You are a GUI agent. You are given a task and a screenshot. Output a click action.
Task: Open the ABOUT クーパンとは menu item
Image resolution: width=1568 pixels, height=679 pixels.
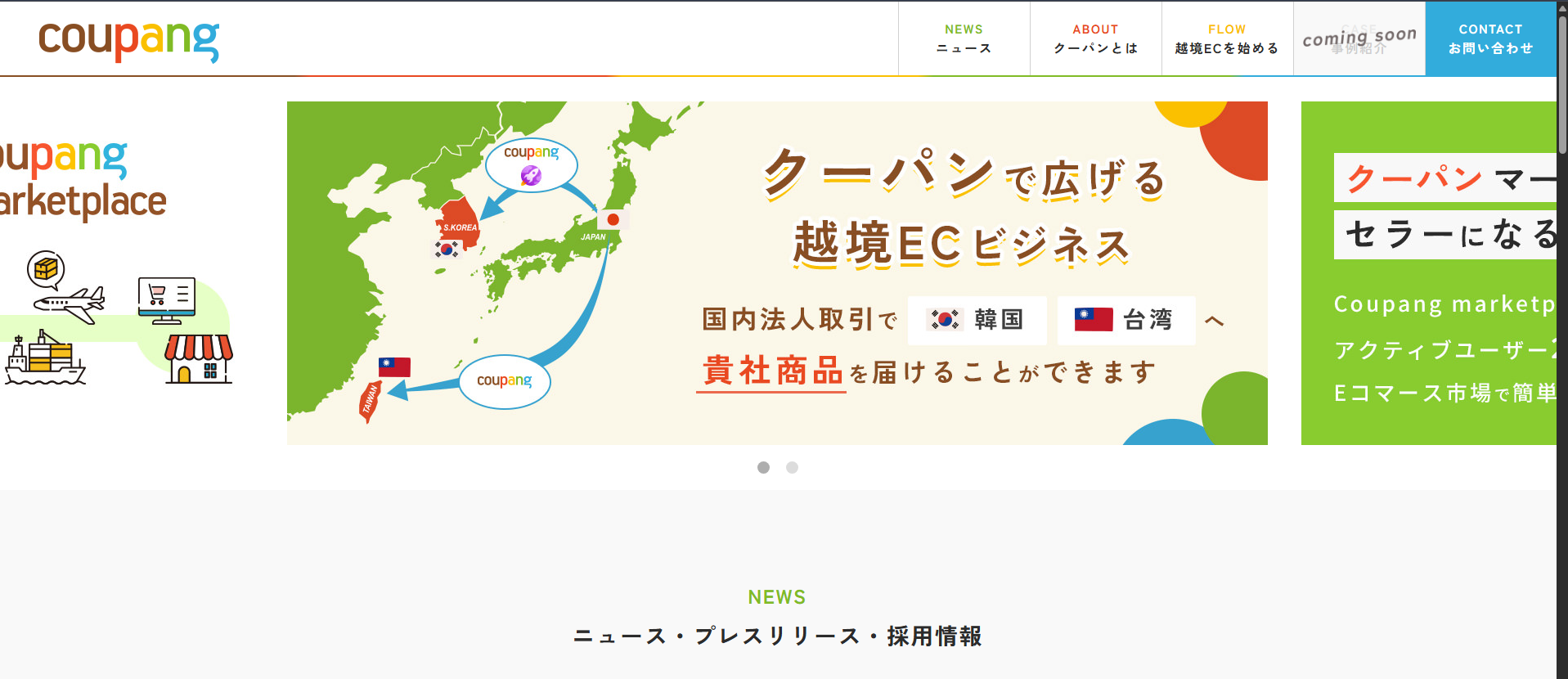tap(1095, 38)
